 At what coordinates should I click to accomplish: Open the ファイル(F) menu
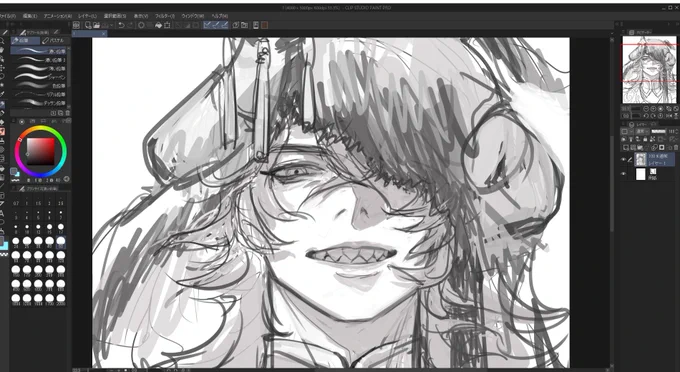8,16
